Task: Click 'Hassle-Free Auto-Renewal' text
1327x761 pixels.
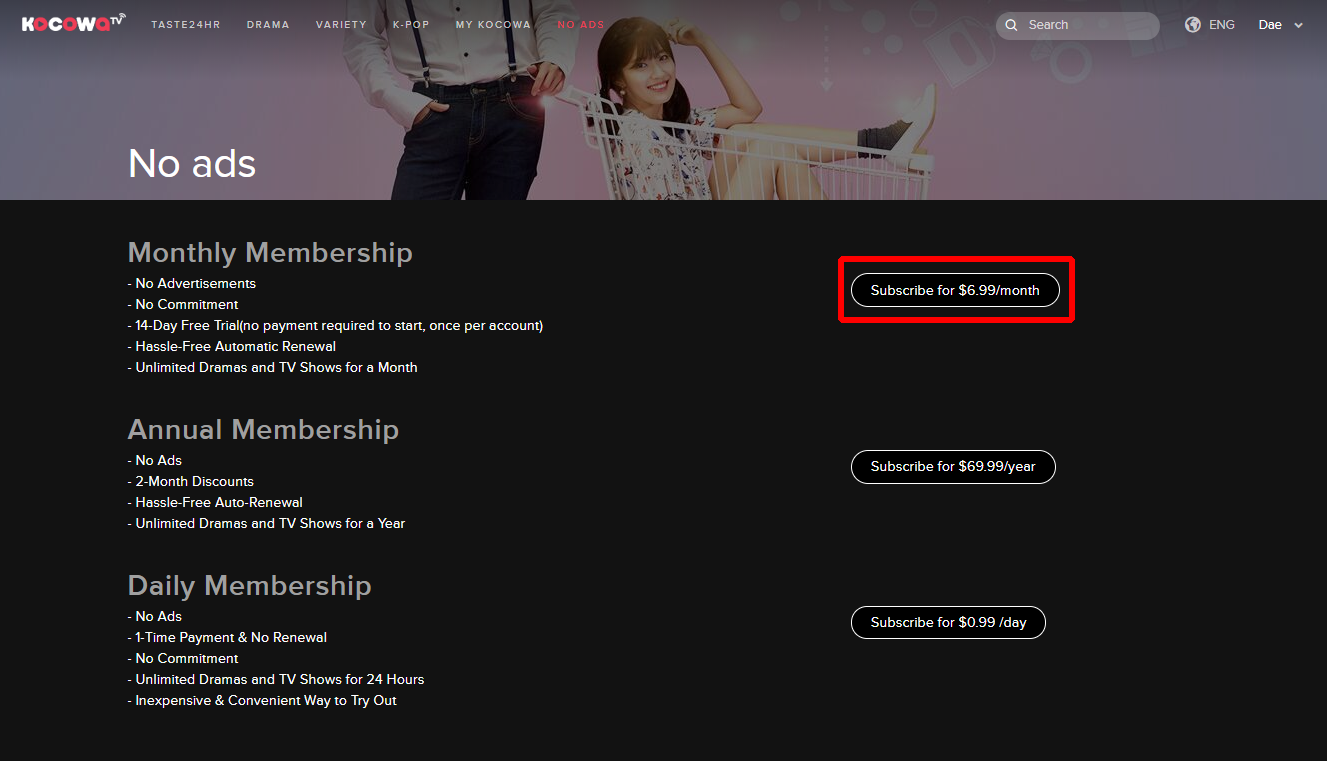Action: 215,502
